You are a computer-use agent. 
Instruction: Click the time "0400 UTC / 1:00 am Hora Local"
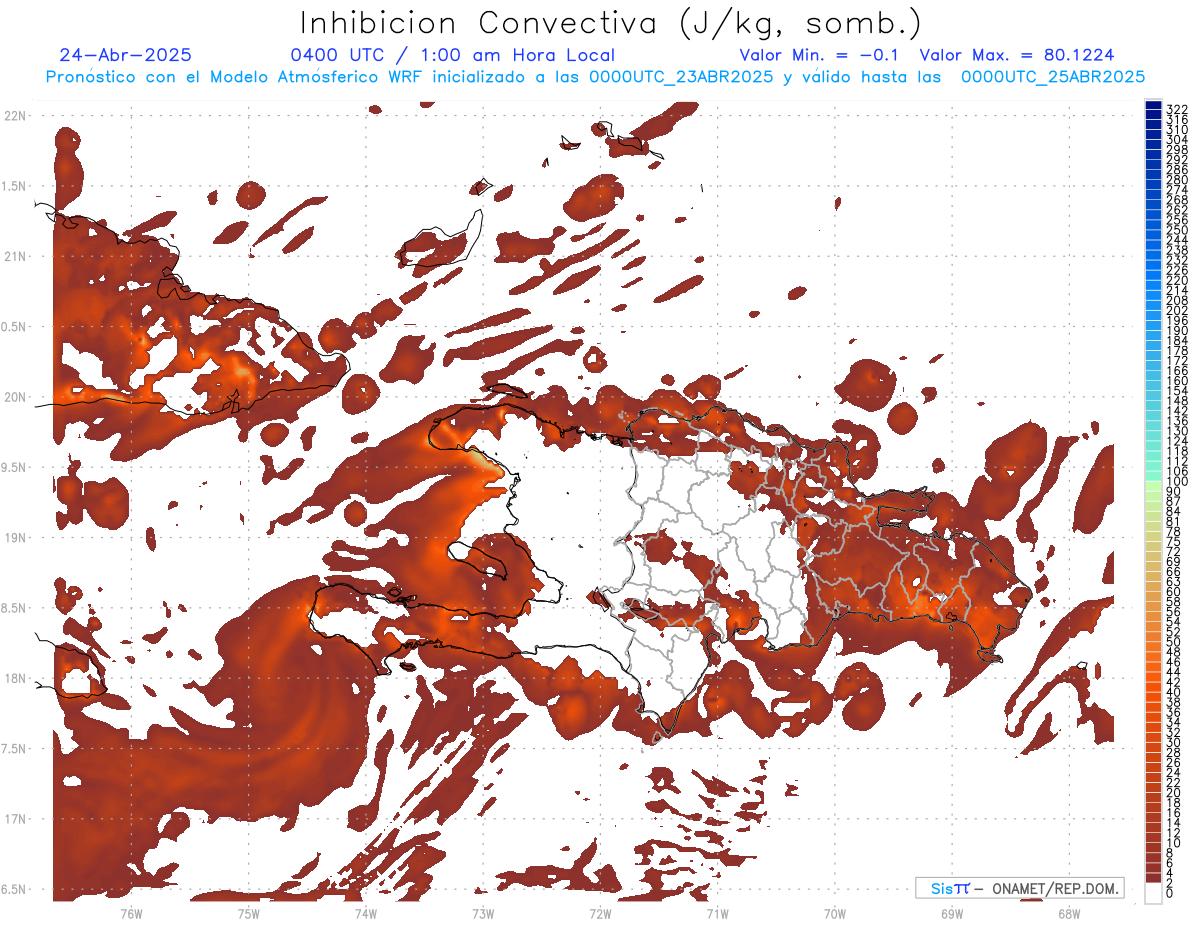(x=452, y=56)
